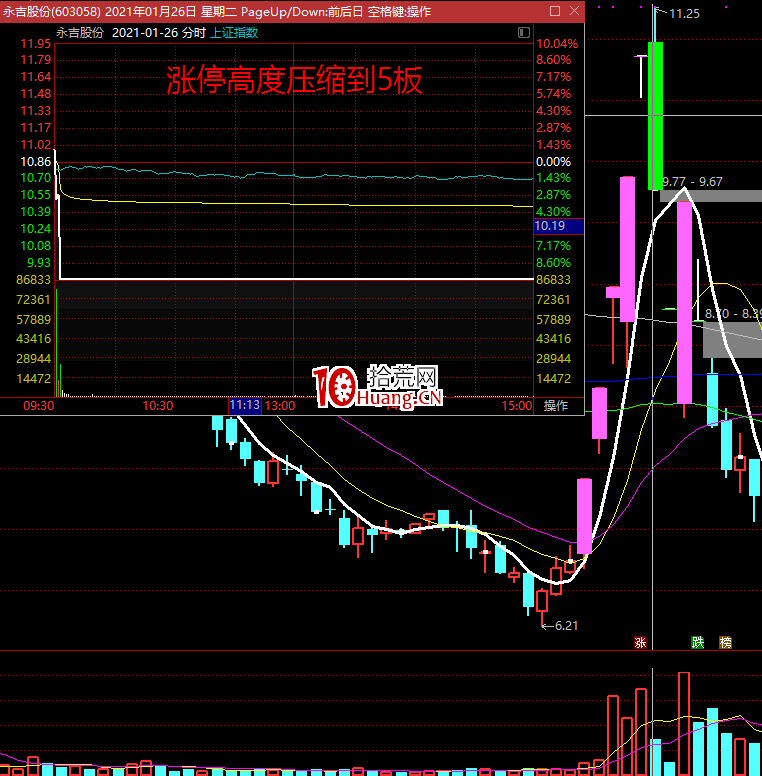Maximize the 永吉股份 intraday popup window
Viewport: 762px width, 776px height.
(x=555, y=11)
